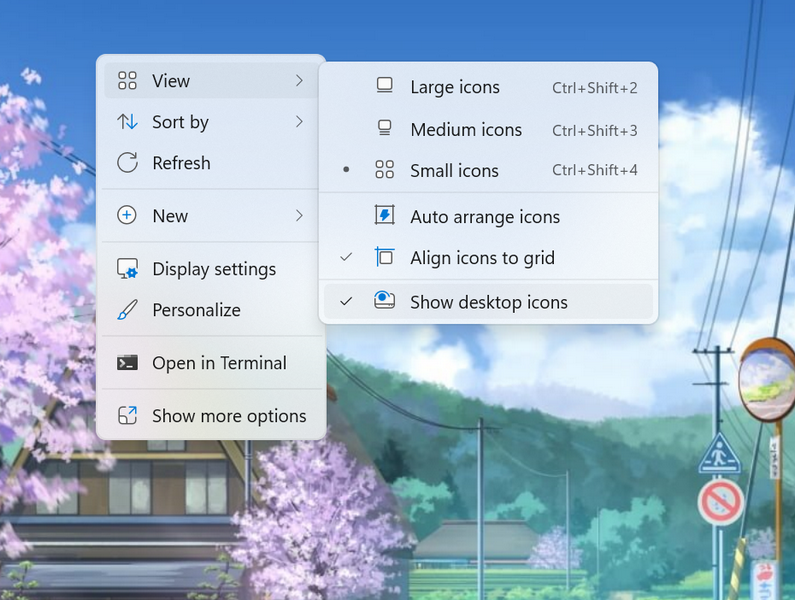Expand the chevron next to View
The image size is (795, 600).
299,81
